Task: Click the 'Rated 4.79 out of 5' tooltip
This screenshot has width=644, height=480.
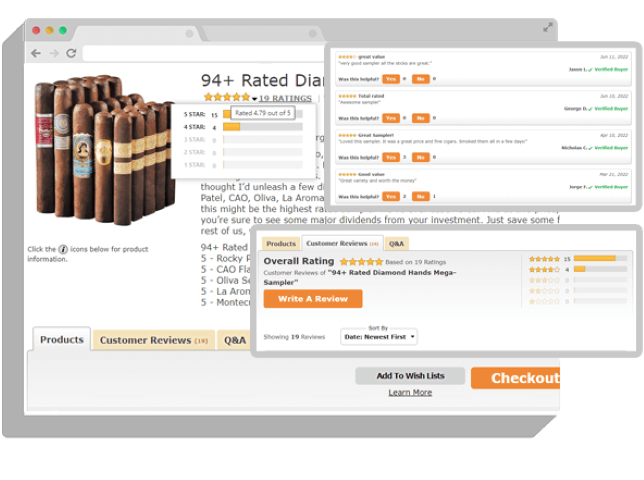Action: 263,113
